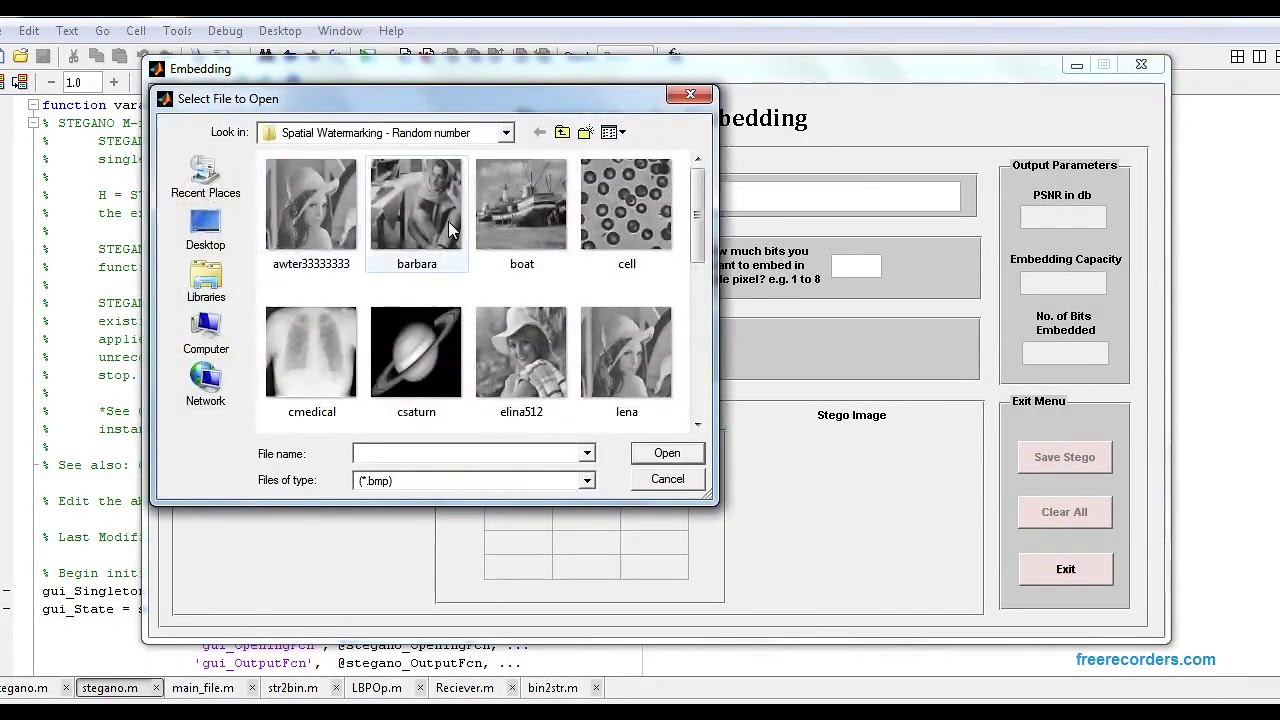The width and height of the screenshot is (1280, 720).
Task: Go back using the dialog's back arrow
Action: pos(540,132)
